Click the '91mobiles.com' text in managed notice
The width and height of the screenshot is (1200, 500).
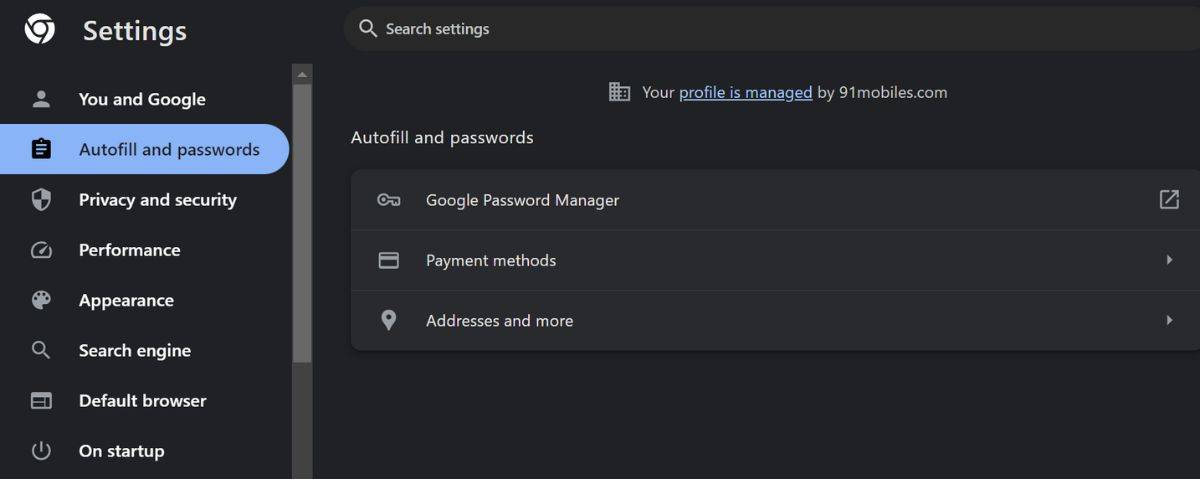(893, 92)
